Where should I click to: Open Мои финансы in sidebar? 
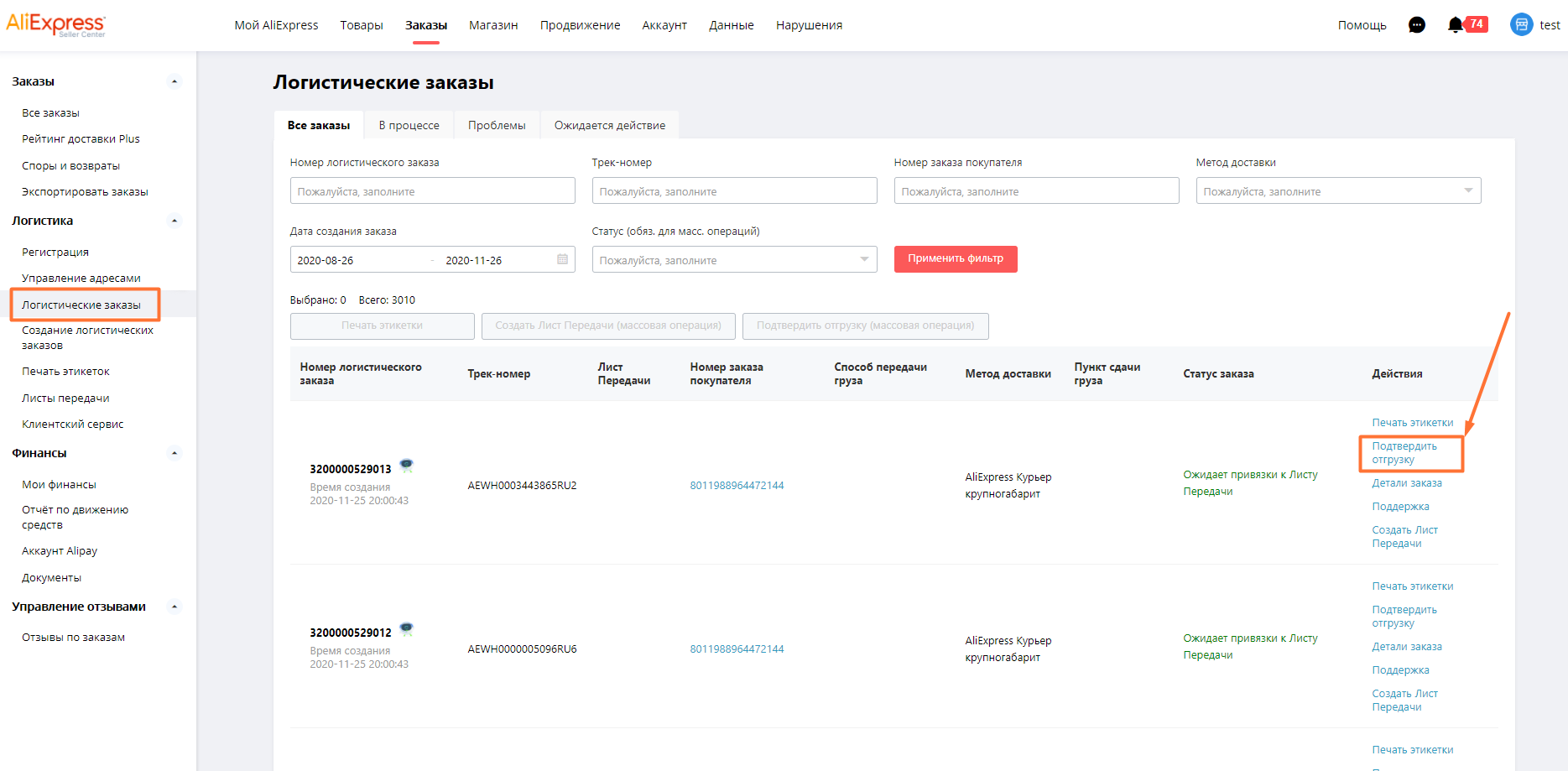coord(59,484)
